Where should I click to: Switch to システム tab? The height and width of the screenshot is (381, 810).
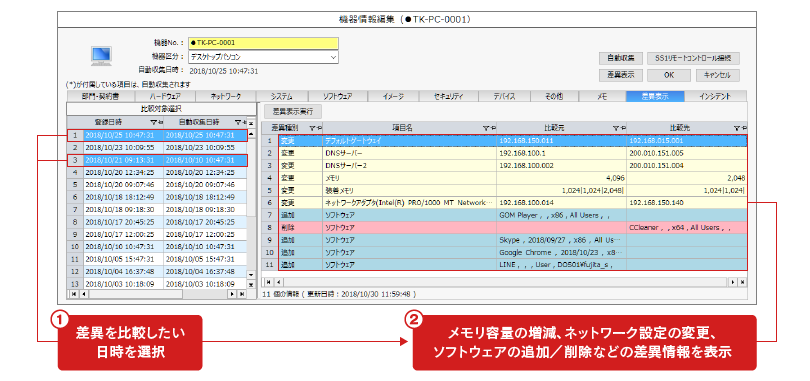pyautogui.click(x=282, y=97)
